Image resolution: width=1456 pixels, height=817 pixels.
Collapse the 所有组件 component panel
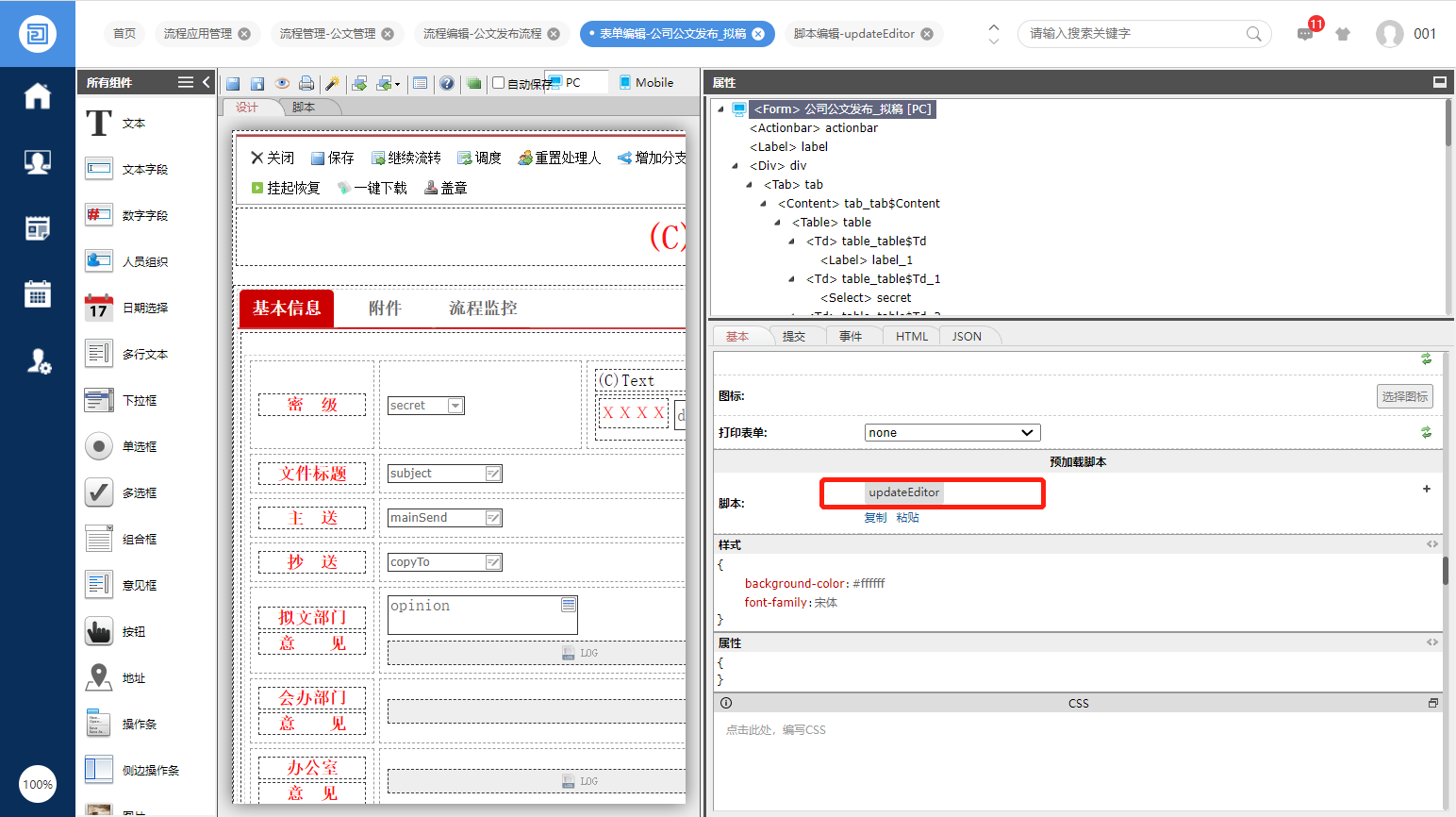coord(207,82)
